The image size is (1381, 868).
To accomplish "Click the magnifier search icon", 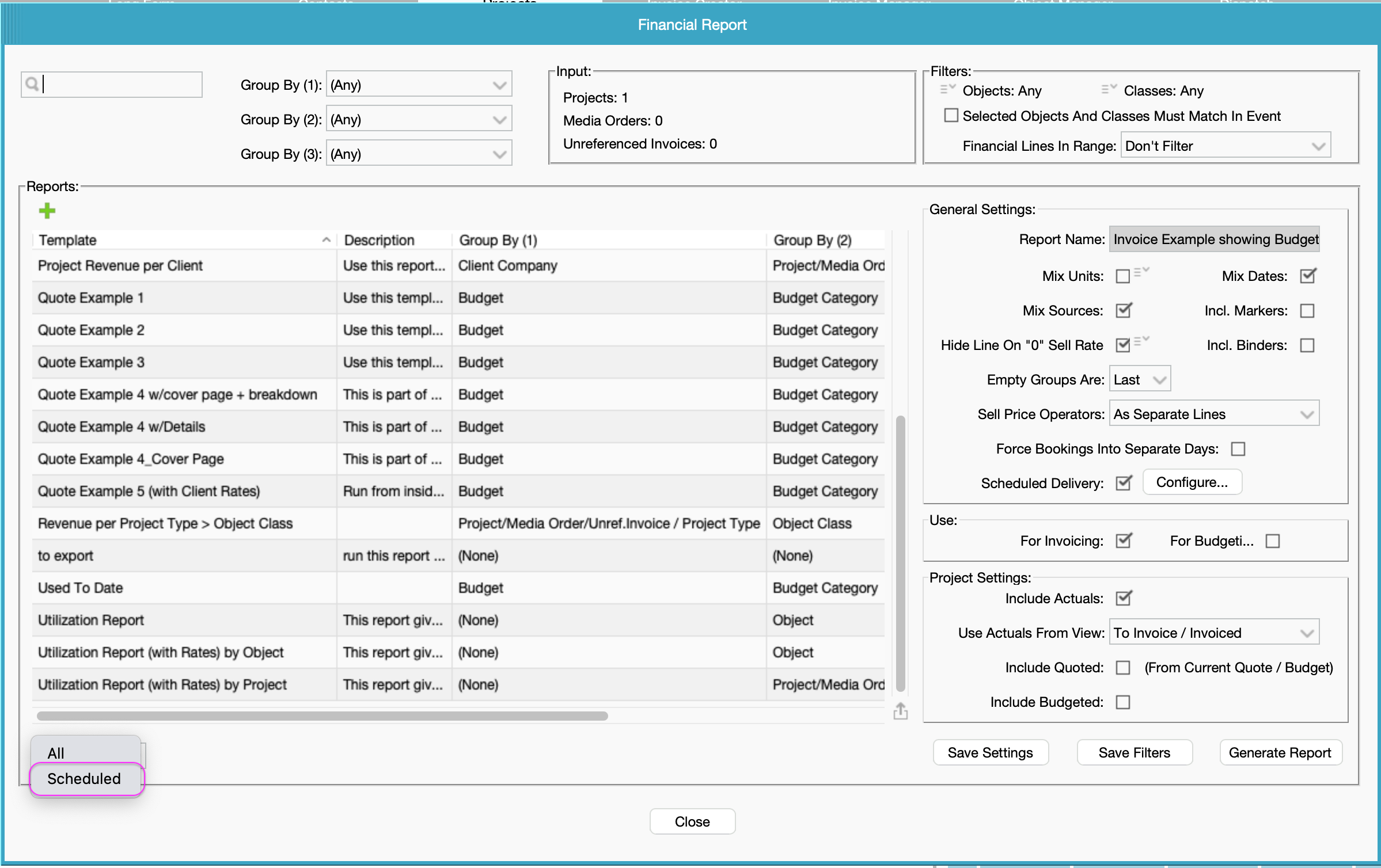I will (x=33, y=85).
